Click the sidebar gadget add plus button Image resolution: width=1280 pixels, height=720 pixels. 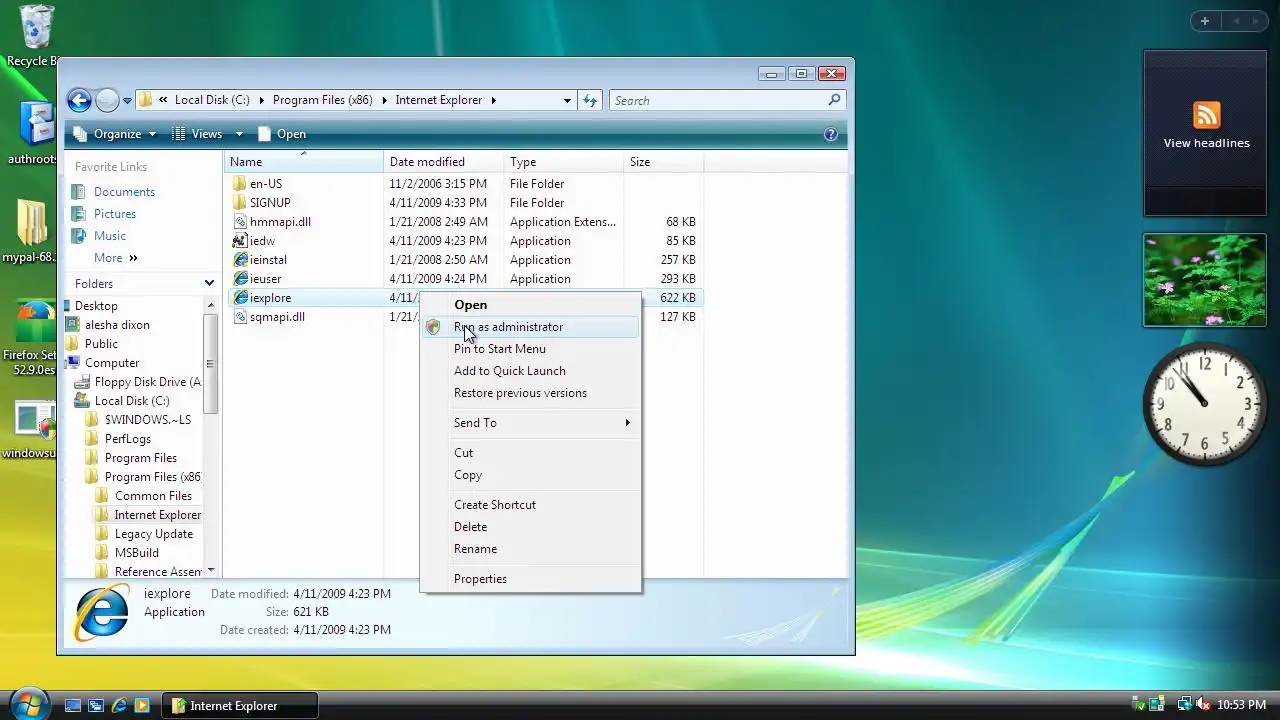(1205, 21)
